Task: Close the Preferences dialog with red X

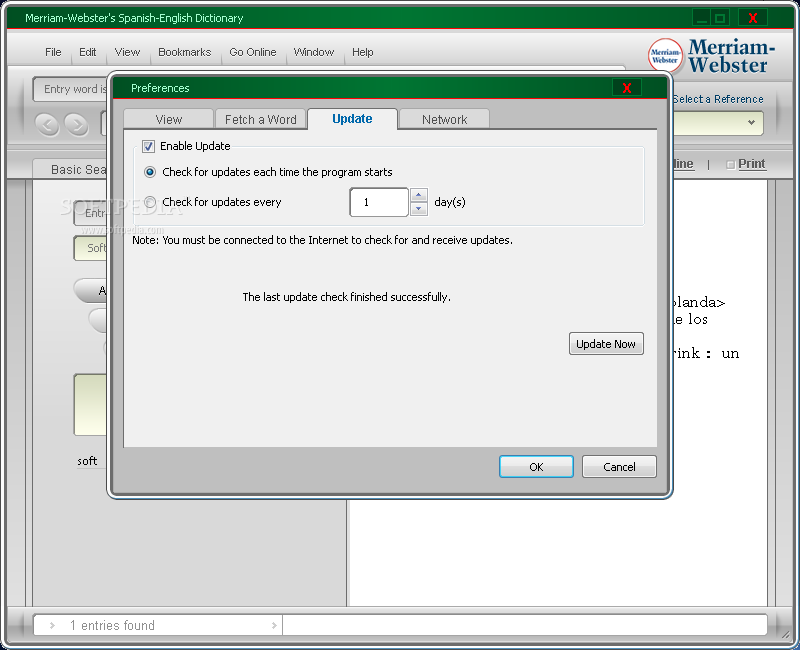Action: pos(627,88)
